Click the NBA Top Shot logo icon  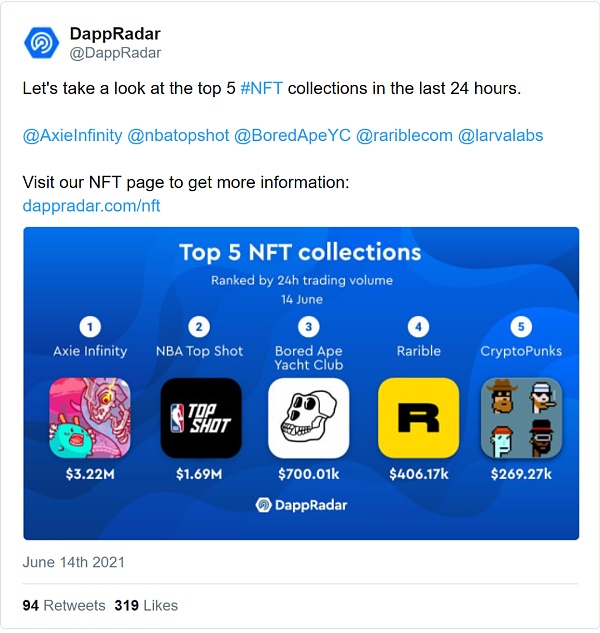click(201, 417)
